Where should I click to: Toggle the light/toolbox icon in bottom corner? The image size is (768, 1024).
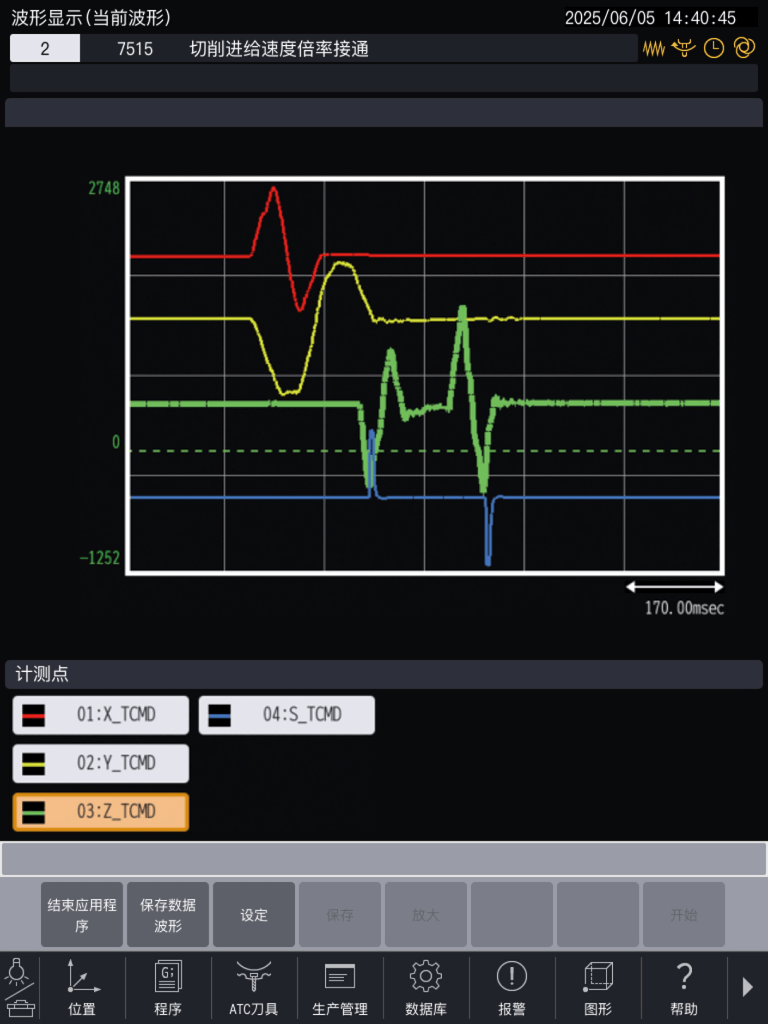[19, 988]
